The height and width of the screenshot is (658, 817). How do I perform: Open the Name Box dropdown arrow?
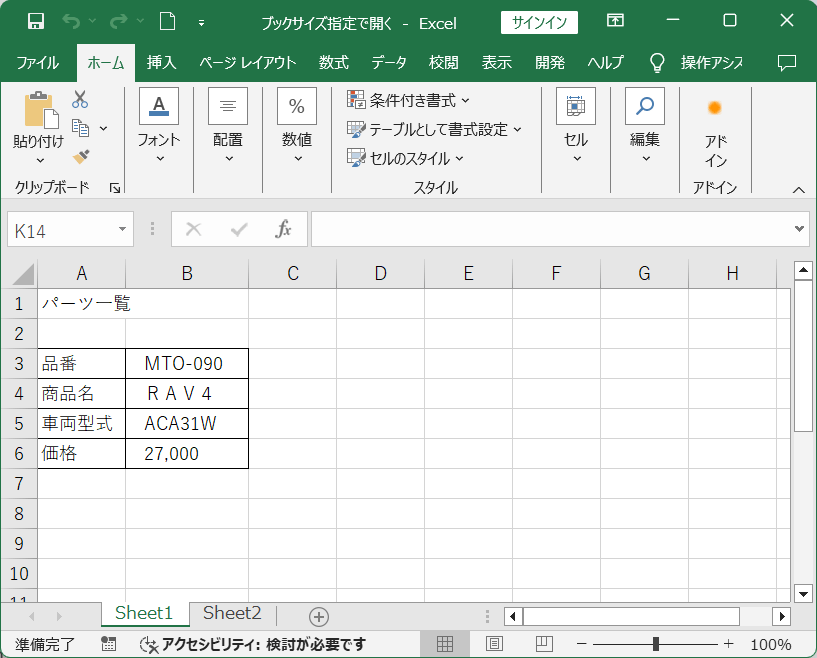(122, 229)
